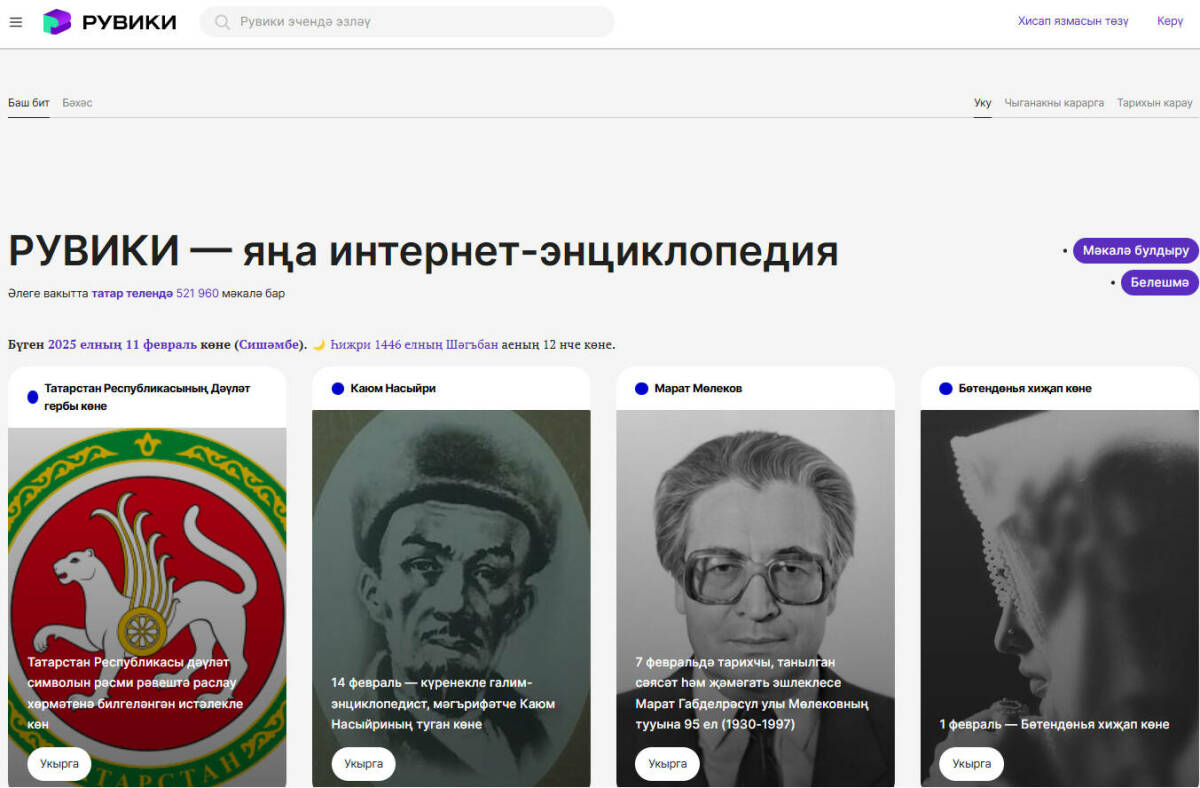Switch to the Бәхәс tab

77,103
